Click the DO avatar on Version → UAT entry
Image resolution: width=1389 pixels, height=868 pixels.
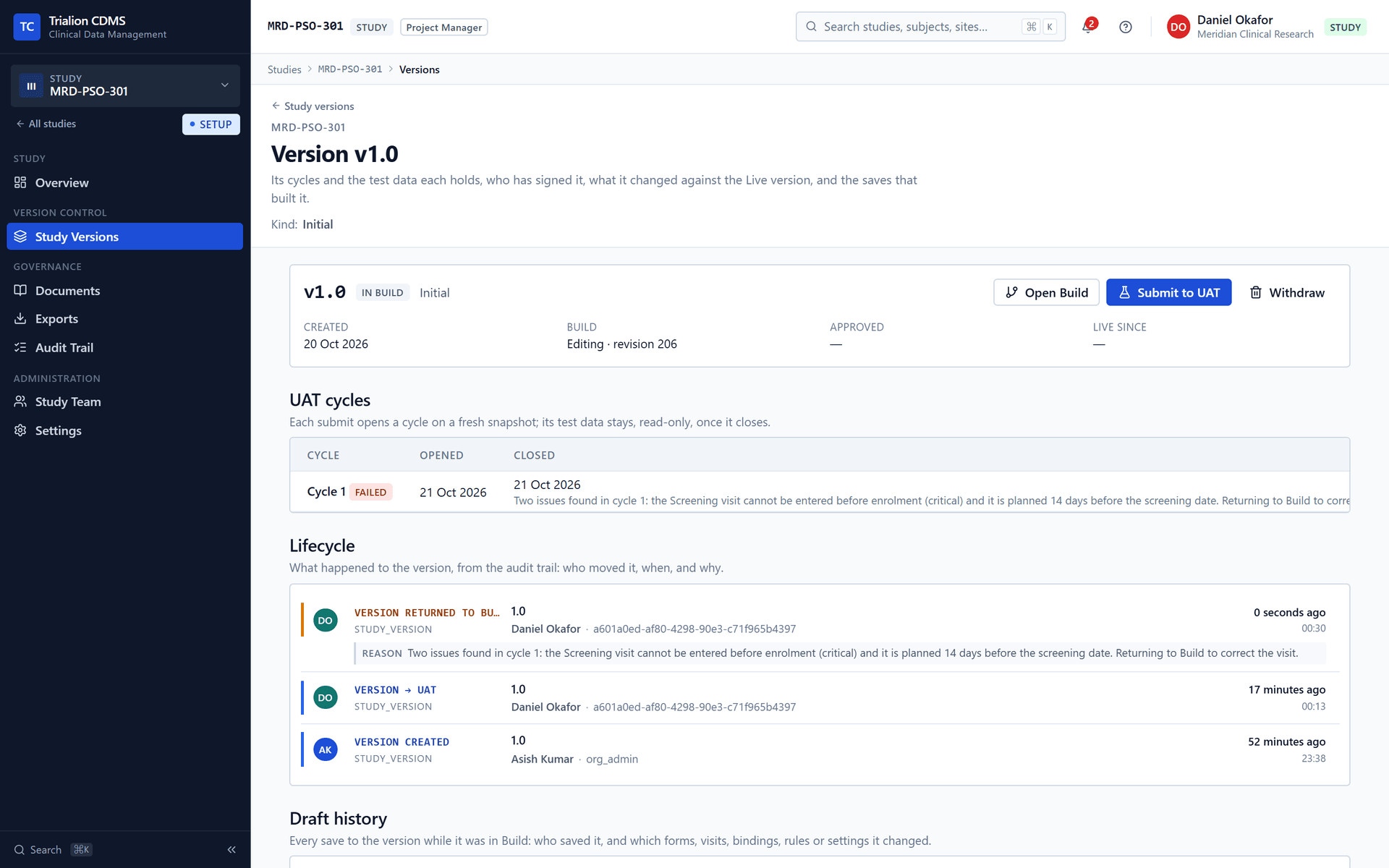326,697
